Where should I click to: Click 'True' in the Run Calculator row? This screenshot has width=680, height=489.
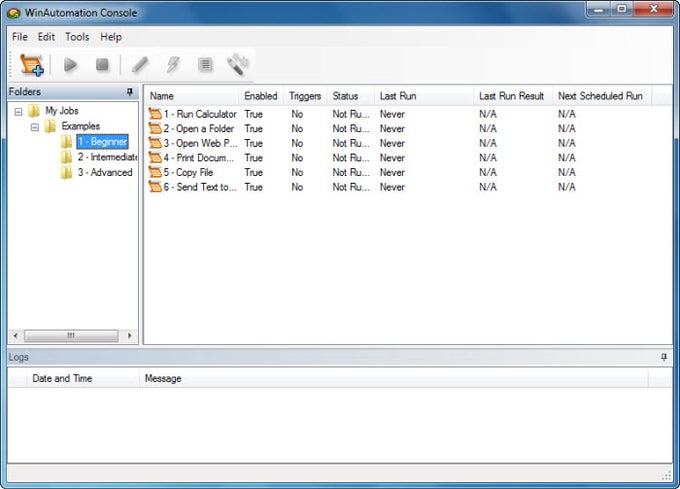tap(254, 114)
